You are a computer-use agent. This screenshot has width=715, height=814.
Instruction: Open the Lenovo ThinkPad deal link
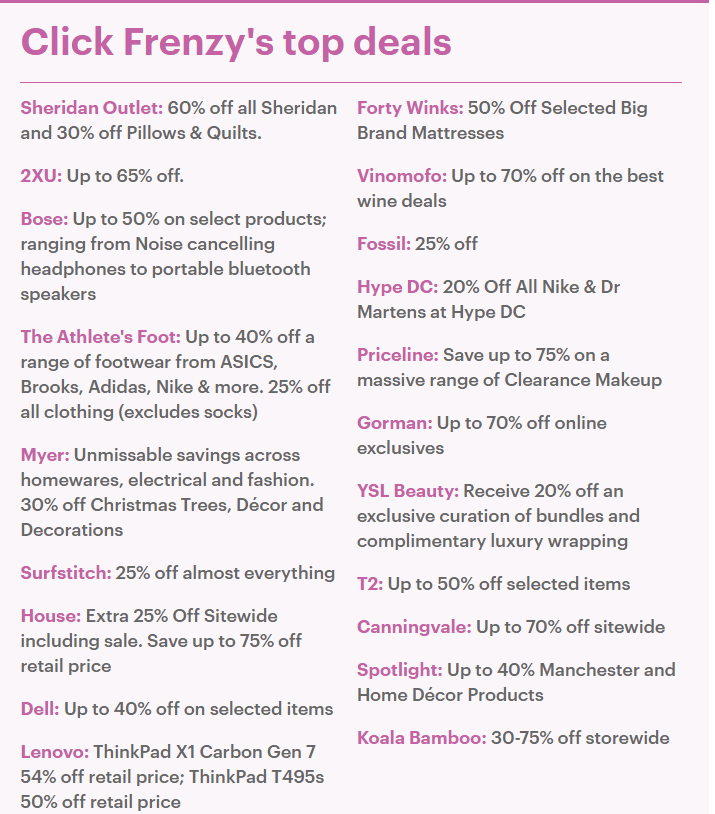click(55, 752)
